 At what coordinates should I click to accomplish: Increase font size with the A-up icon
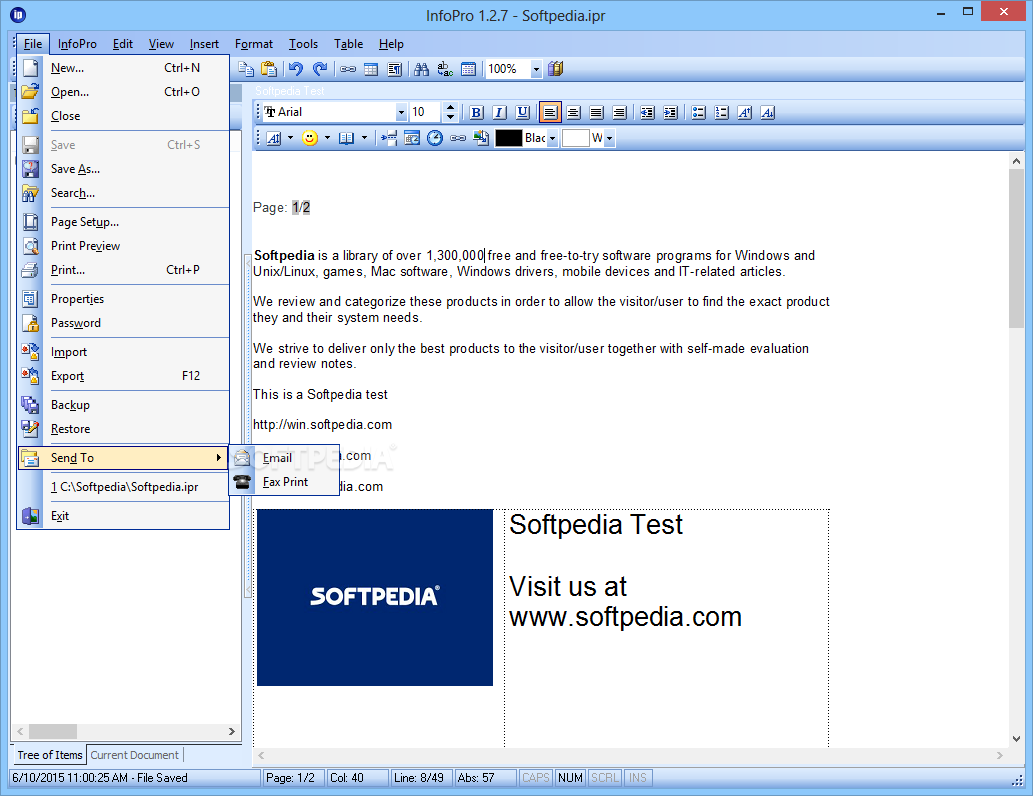click(744, 113)
